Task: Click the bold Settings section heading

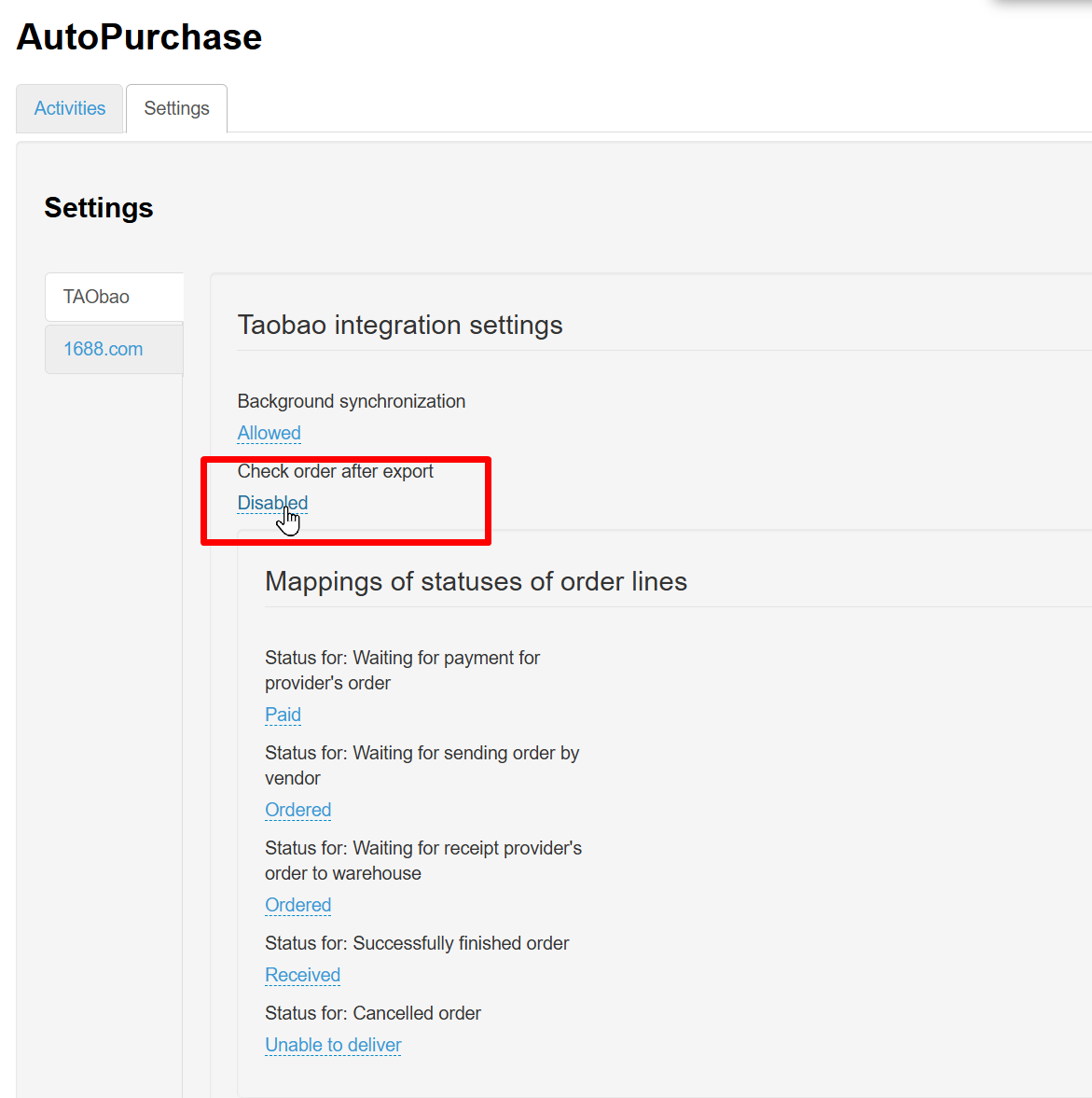Action: coord(98,207)
